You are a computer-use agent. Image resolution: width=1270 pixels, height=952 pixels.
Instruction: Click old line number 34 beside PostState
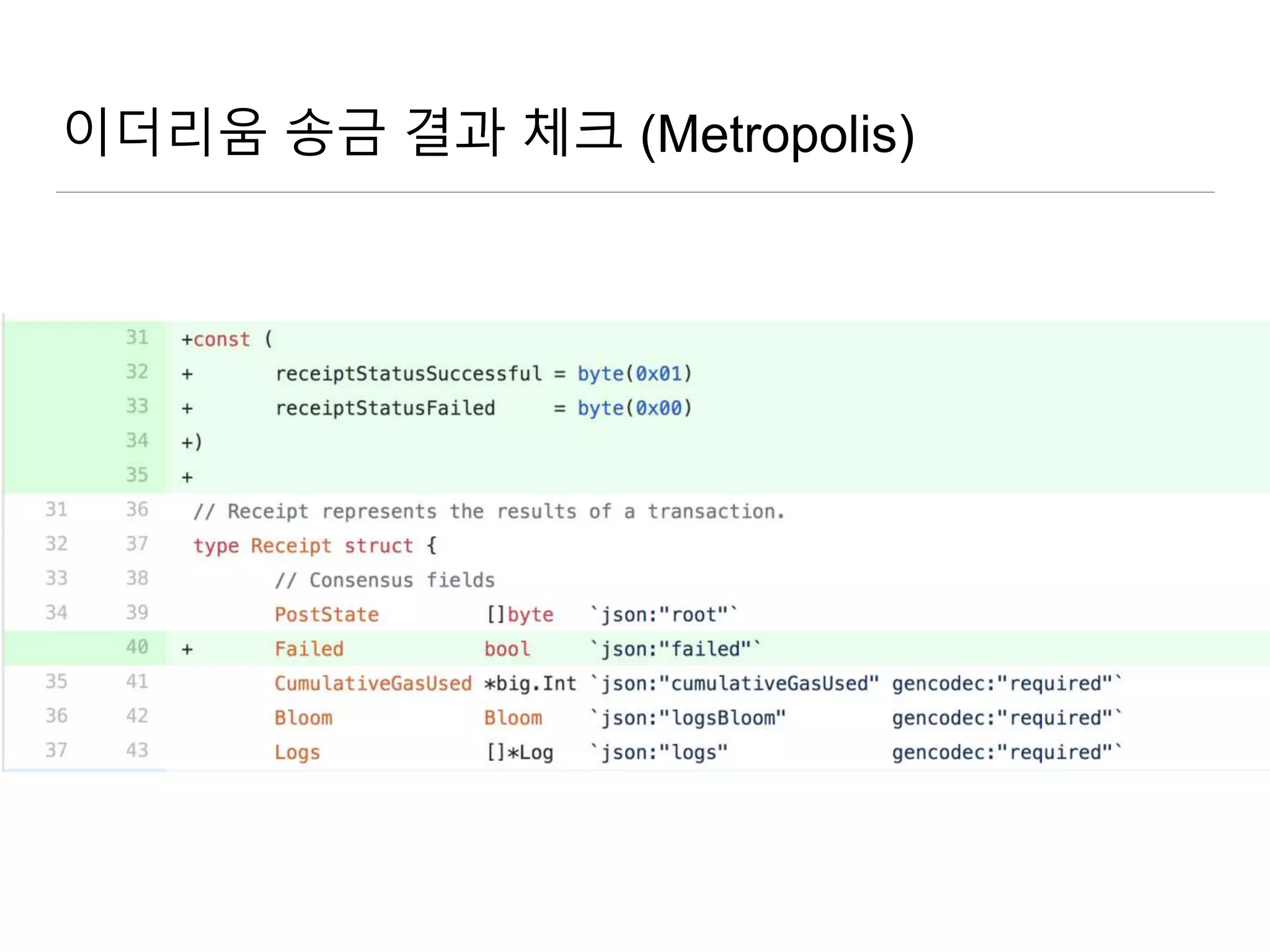point(56,613)
